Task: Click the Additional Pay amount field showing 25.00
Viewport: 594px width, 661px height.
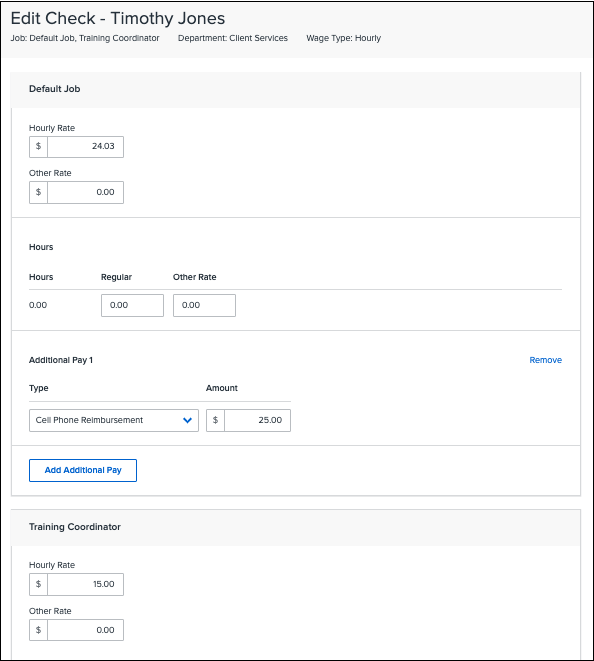Action: click(x=258, y=420)
